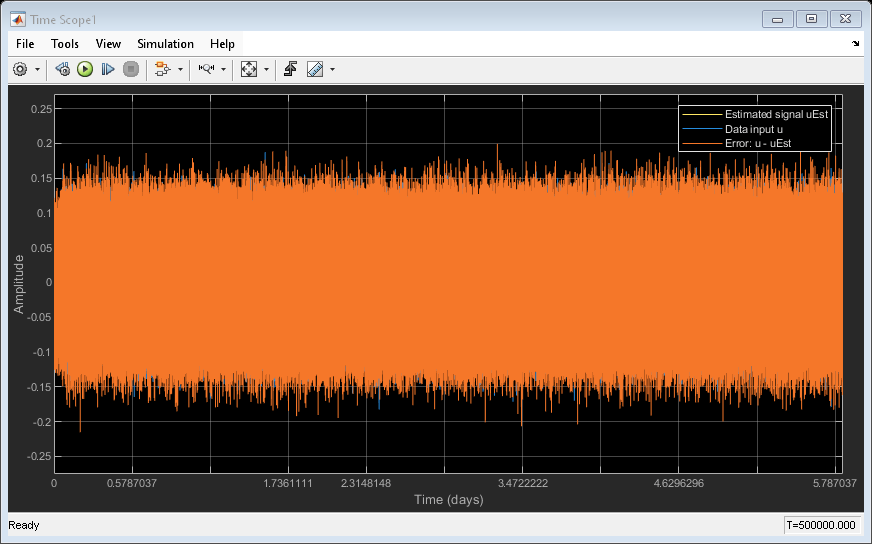Click the Scale Axes Limits icon
The width and height of the screenshot is (872, 544).
[x=249, y=69]
